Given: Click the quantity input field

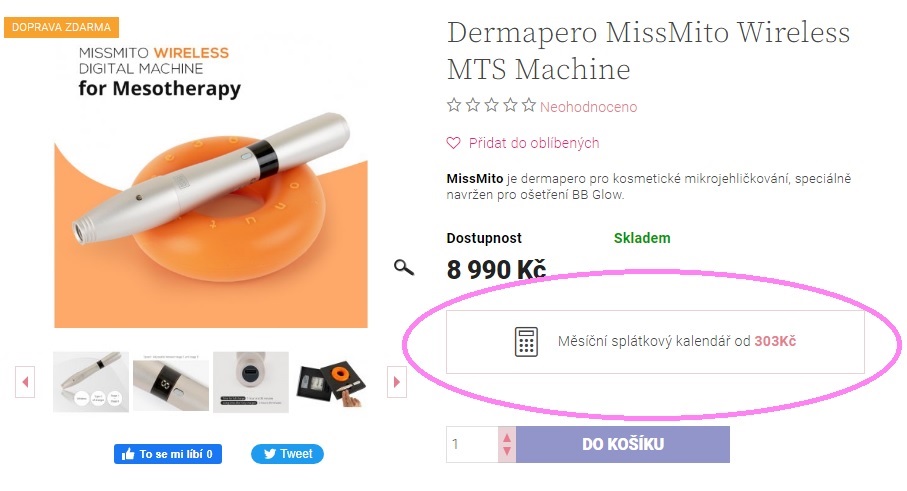Looking at the screenshot, I should pyautogui.click(x=472, y=444).
